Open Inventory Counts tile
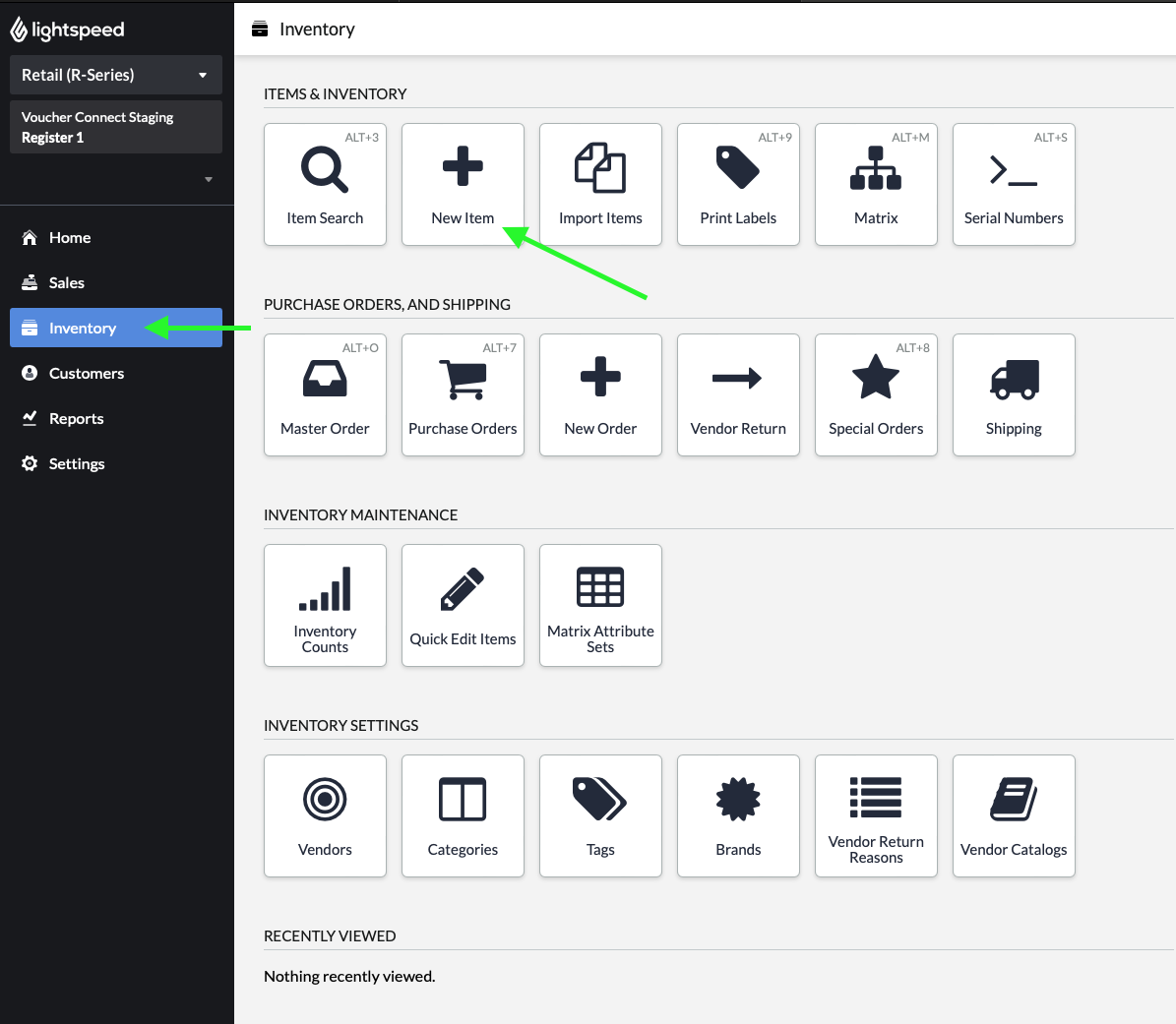The height and width of the screenshot is (1024, 1176). click(x=325, y=606)
